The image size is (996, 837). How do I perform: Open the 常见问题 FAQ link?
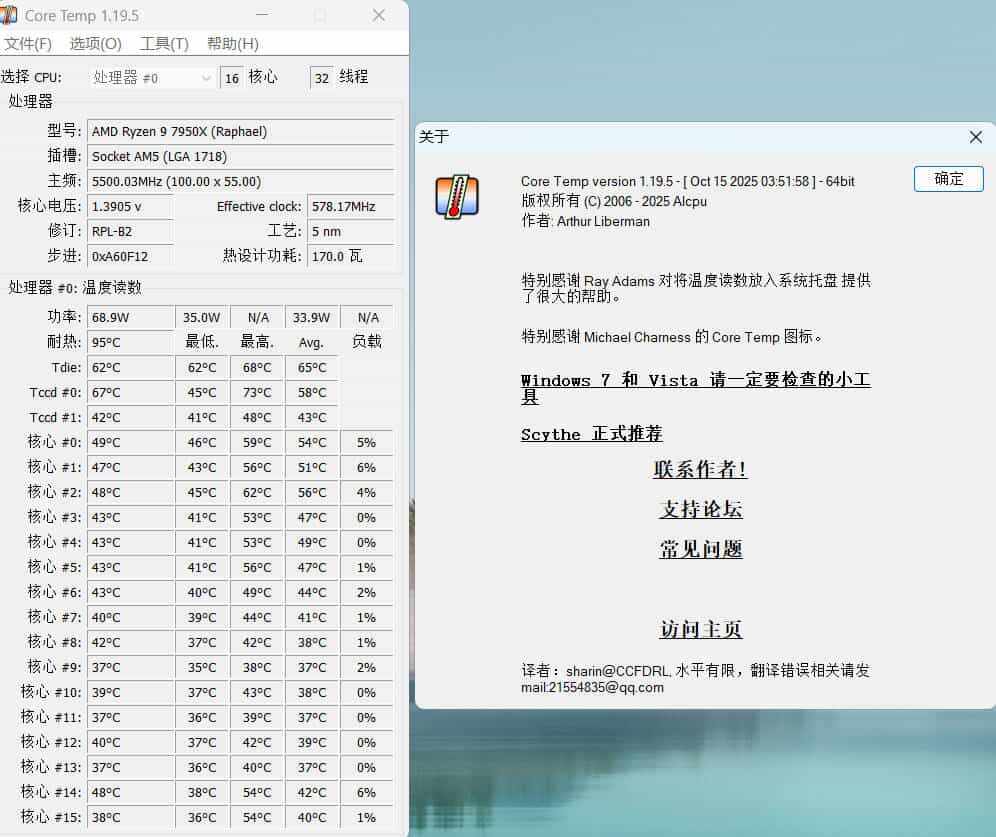(x=700, y=549)
